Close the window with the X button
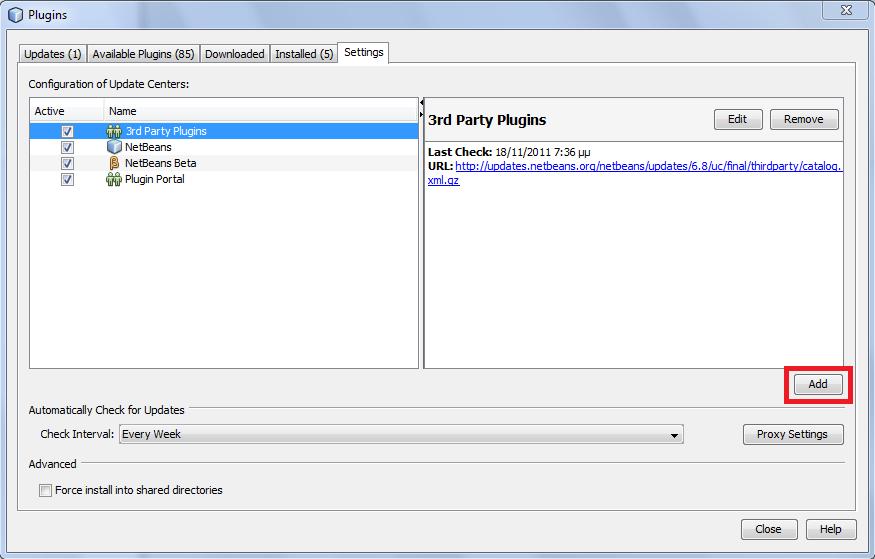This screenshot has height=559, width=875. [847, 10]
